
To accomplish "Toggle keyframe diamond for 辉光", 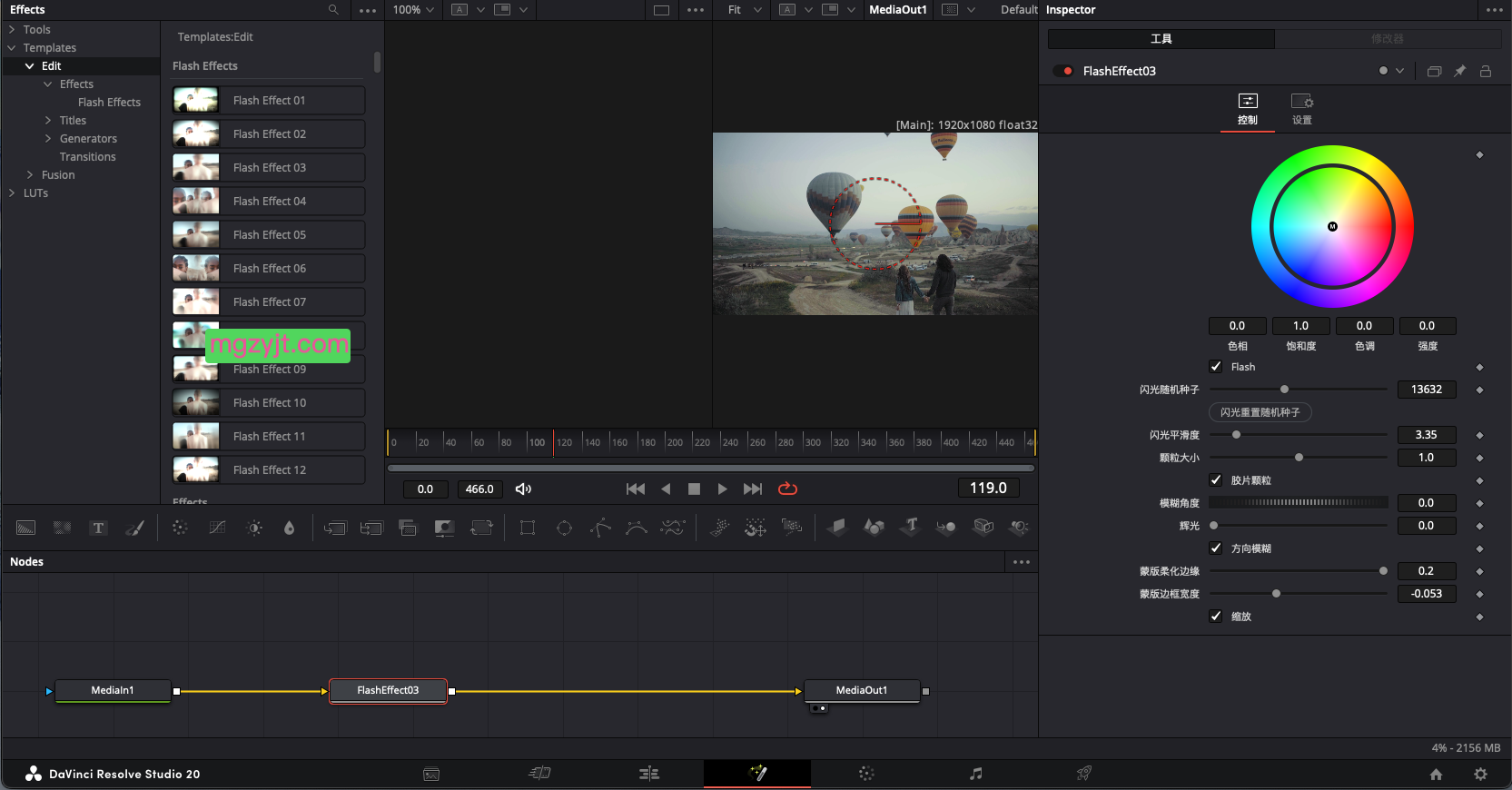I will [1479, 526].
